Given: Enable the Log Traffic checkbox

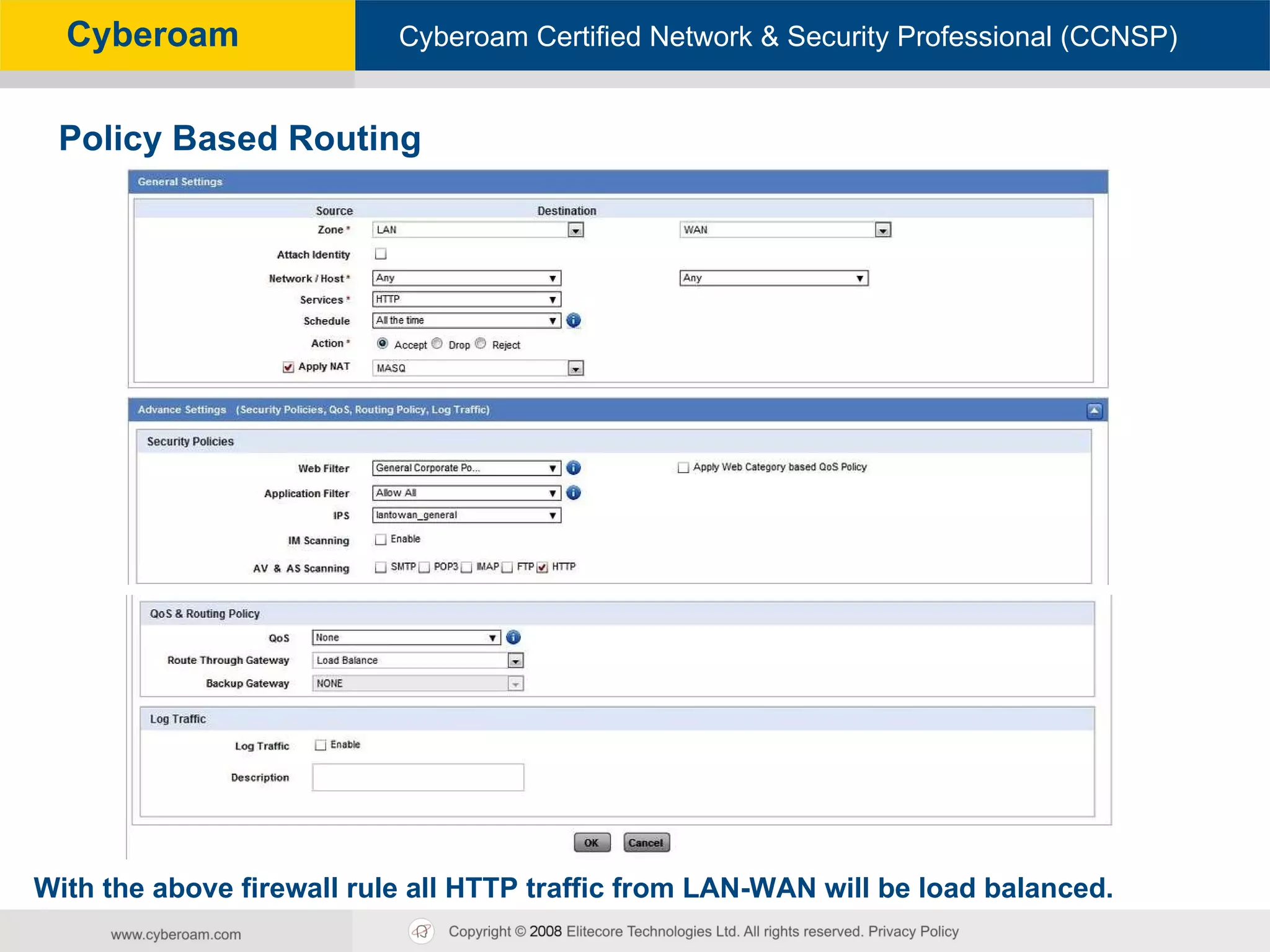Looking at the screenshot, I should pyautogui.click(x=321, y=745).
